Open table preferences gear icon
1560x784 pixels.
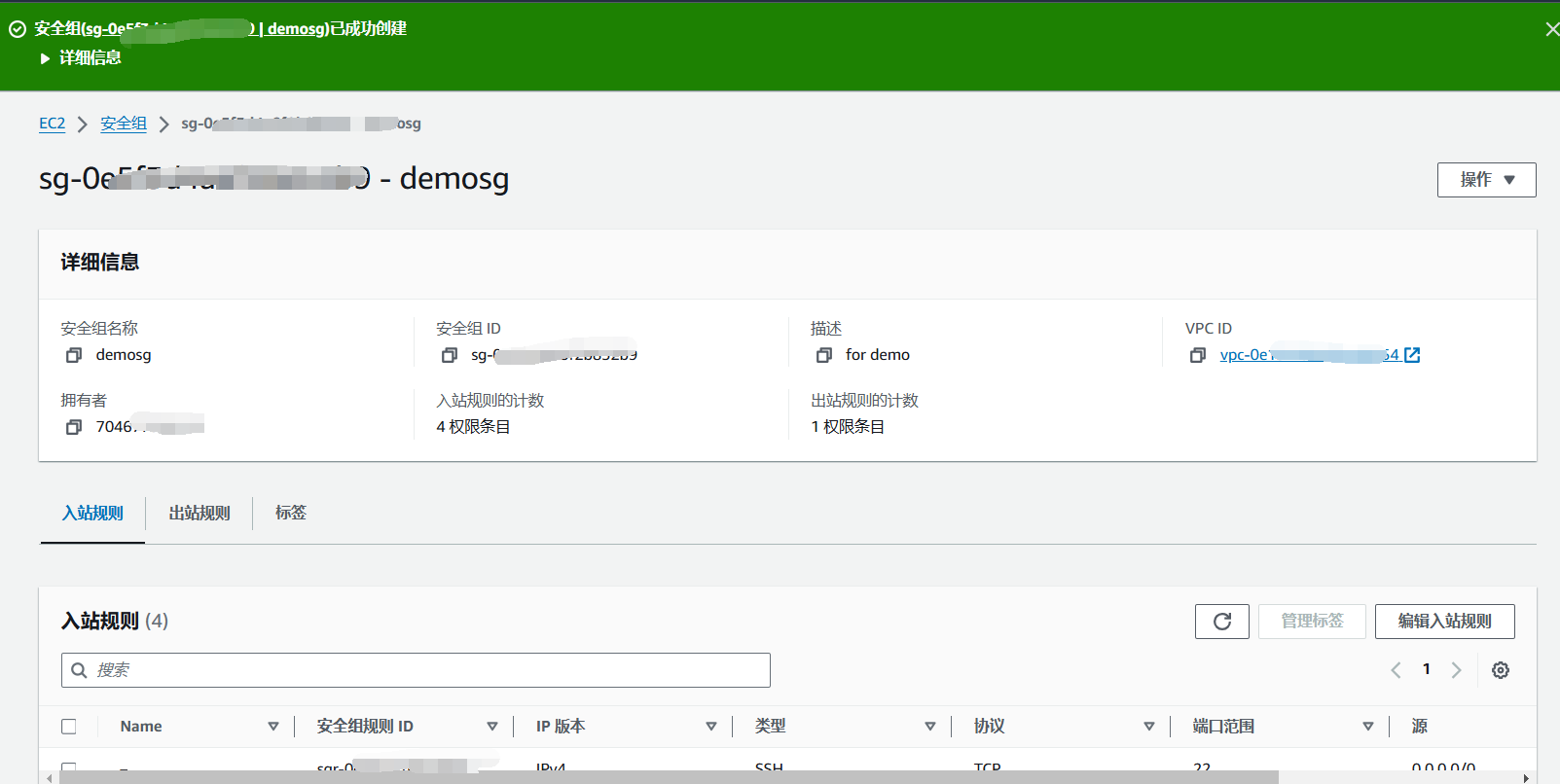pyautogui.click(x=1501, y=670)
